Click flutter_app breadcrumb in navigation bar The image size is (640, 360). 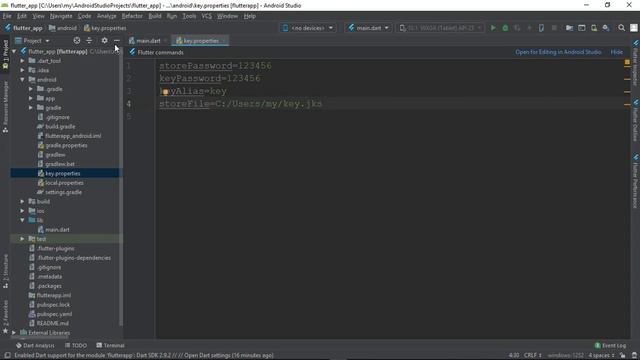point(24,28)
